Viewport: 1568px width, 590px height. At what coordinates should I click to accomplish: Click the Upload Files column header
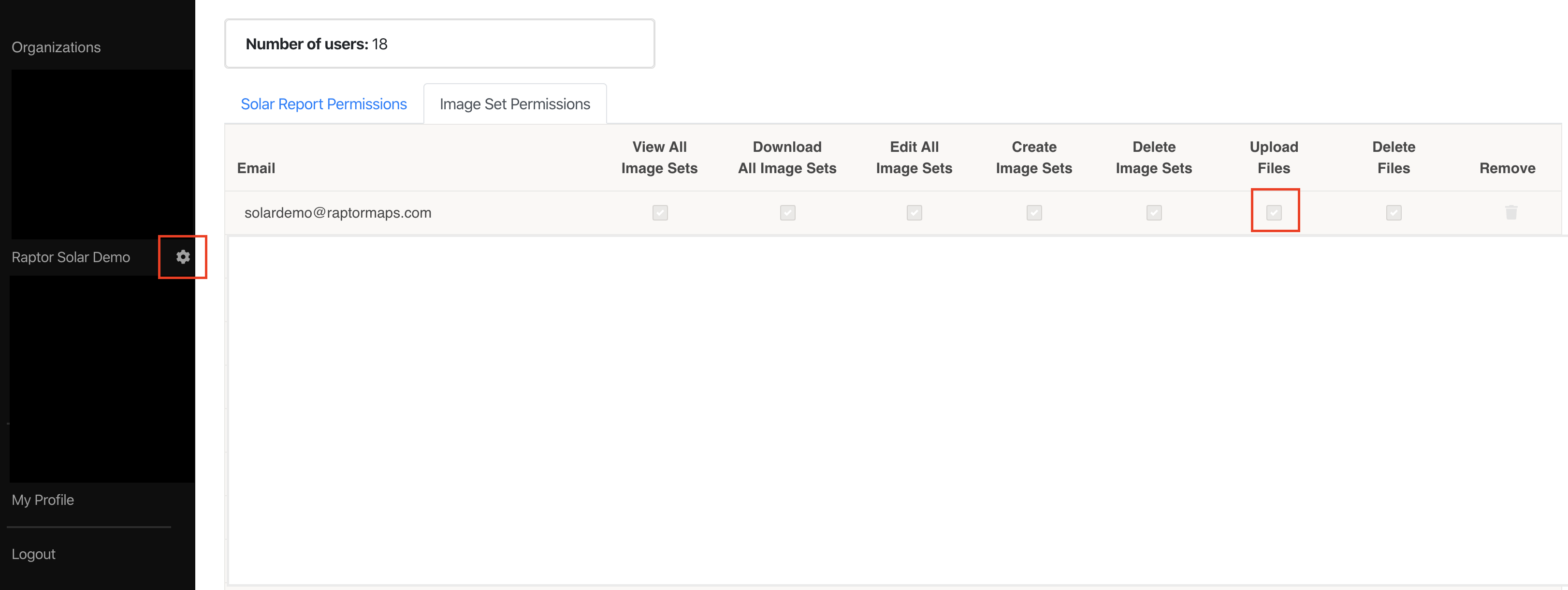pos(1273,157)
